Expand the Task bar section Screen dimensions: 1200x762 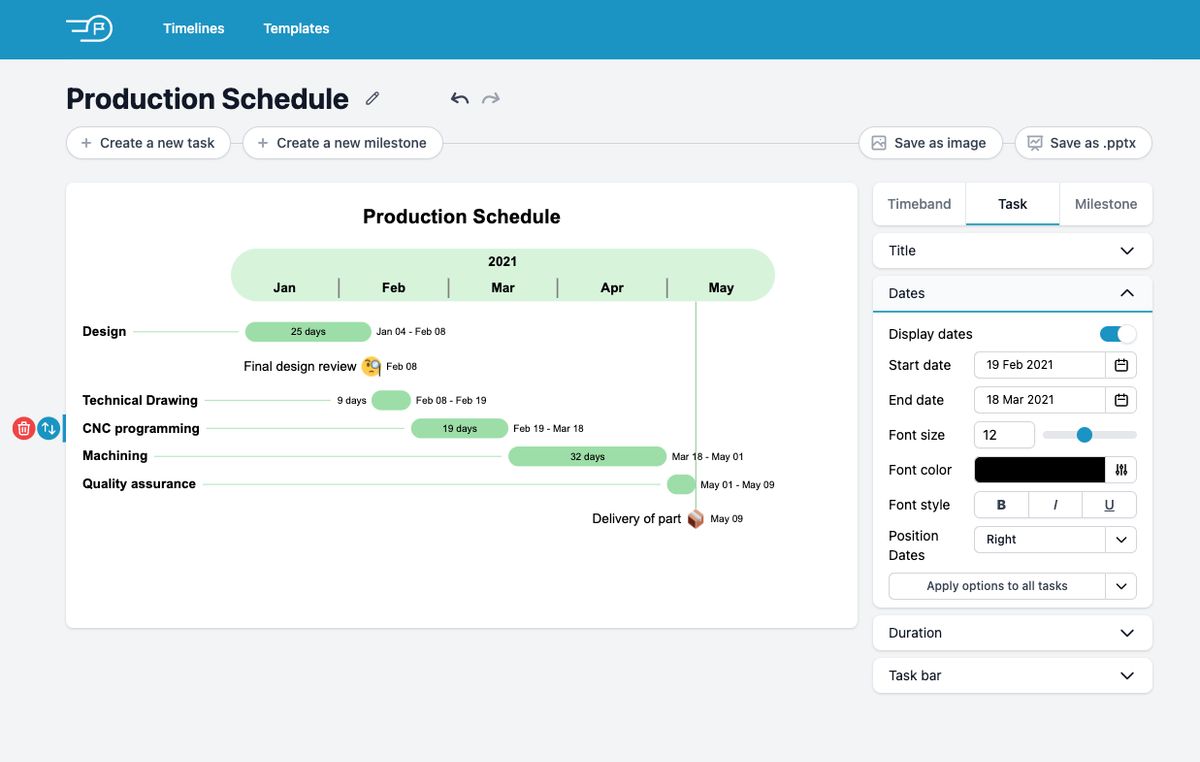point(1011,675)
